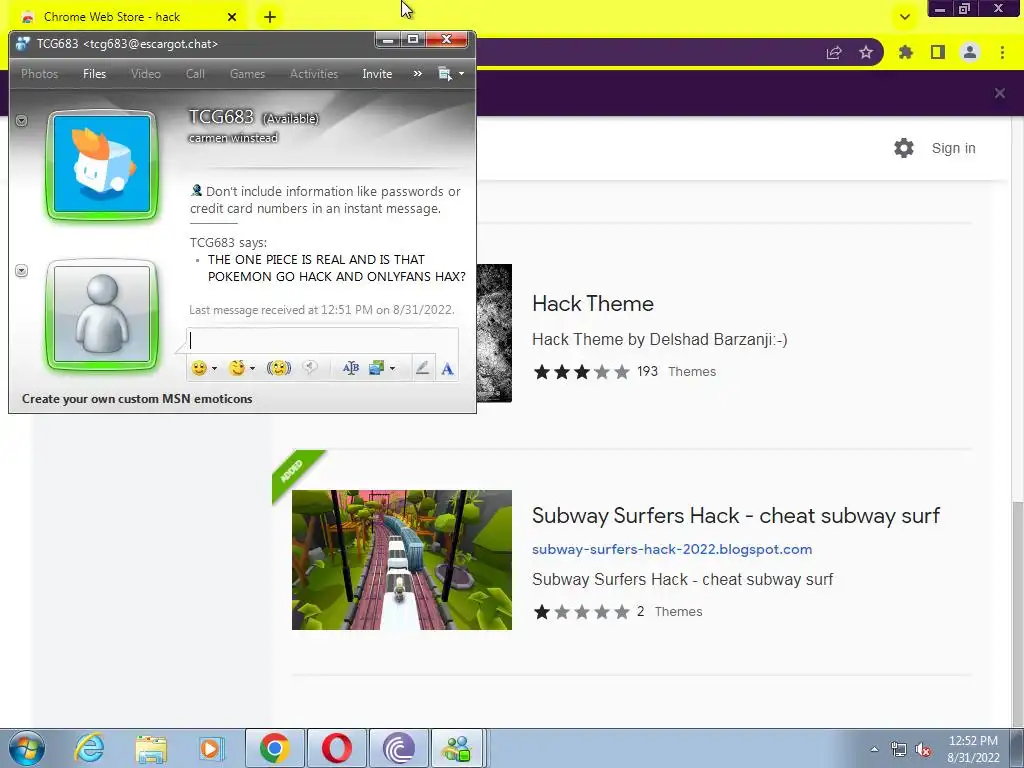Click Create your own custom MSN emoticons
This screenshot has width=1024, height=768.
click(137, 399)
